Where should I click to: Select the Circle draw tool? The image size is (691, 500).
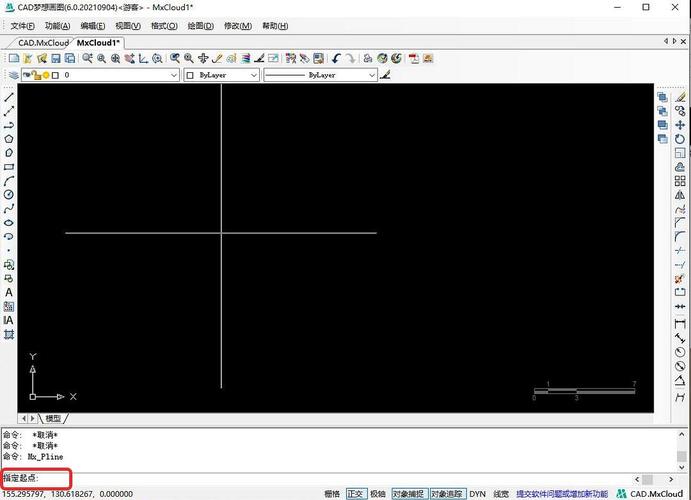click(9, 195)
